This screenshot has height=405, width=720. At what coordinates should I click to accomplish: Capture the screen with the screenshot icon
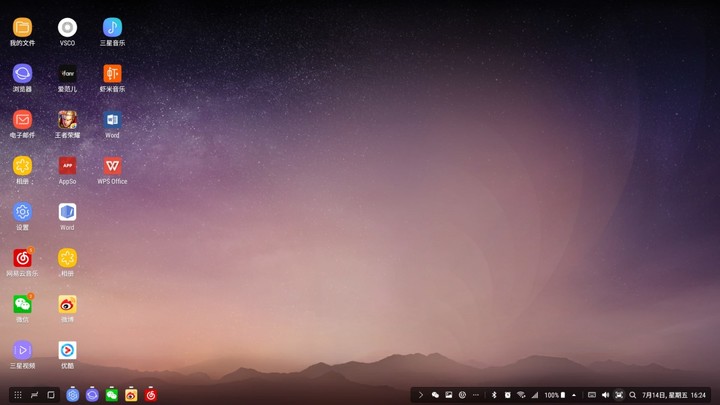point(619,395)
